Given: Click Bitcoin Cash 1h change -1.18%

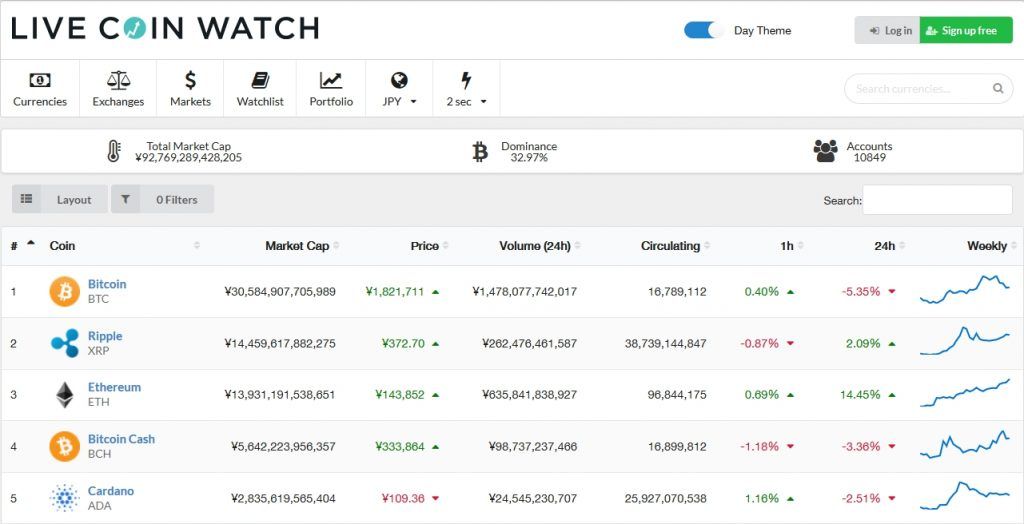Looking at the screenshot, I should pyautogui.click(x=760, y=446).
